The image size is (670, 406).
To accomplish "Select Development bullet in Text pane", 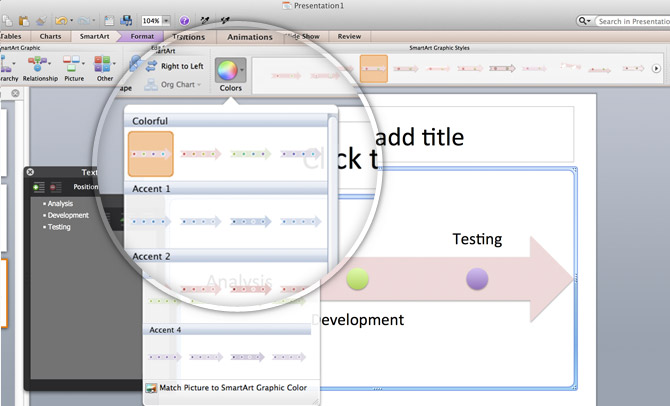I will 68,215.
